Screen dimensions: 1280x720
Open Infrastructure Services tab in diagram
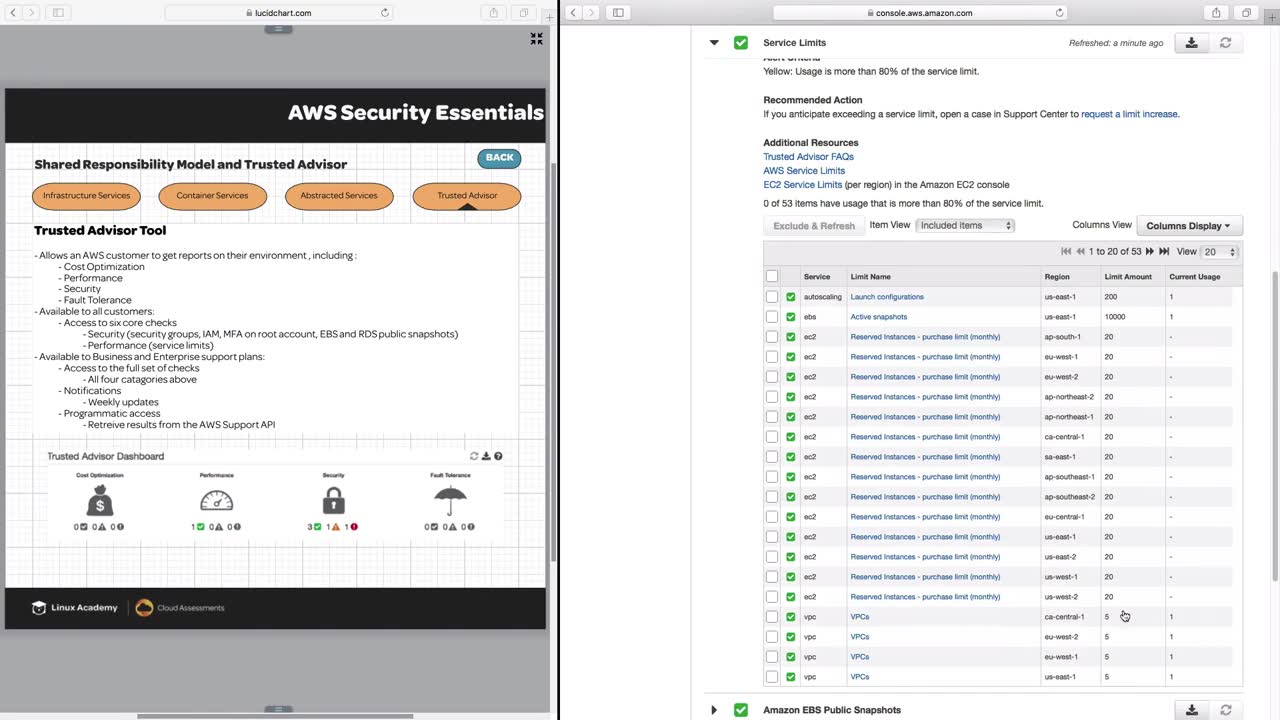click(x=86, y=196)
